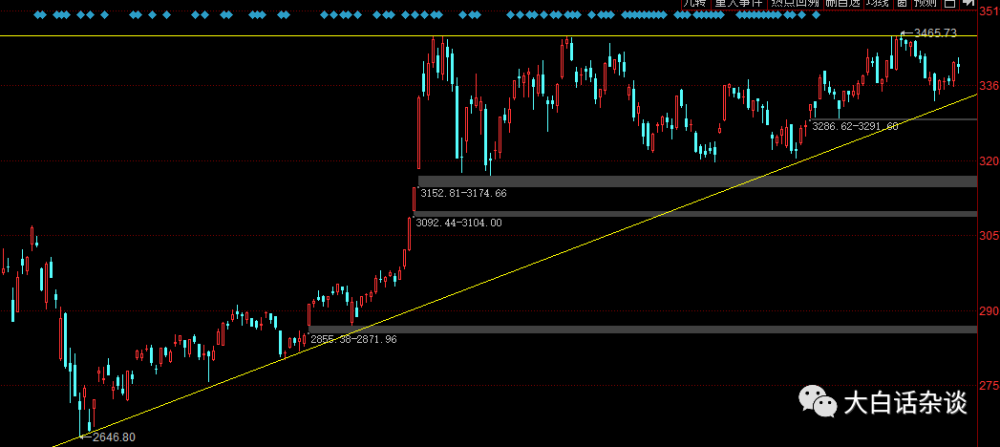
Task: Click the window restore square icon
Action: (x=950, y=3)
